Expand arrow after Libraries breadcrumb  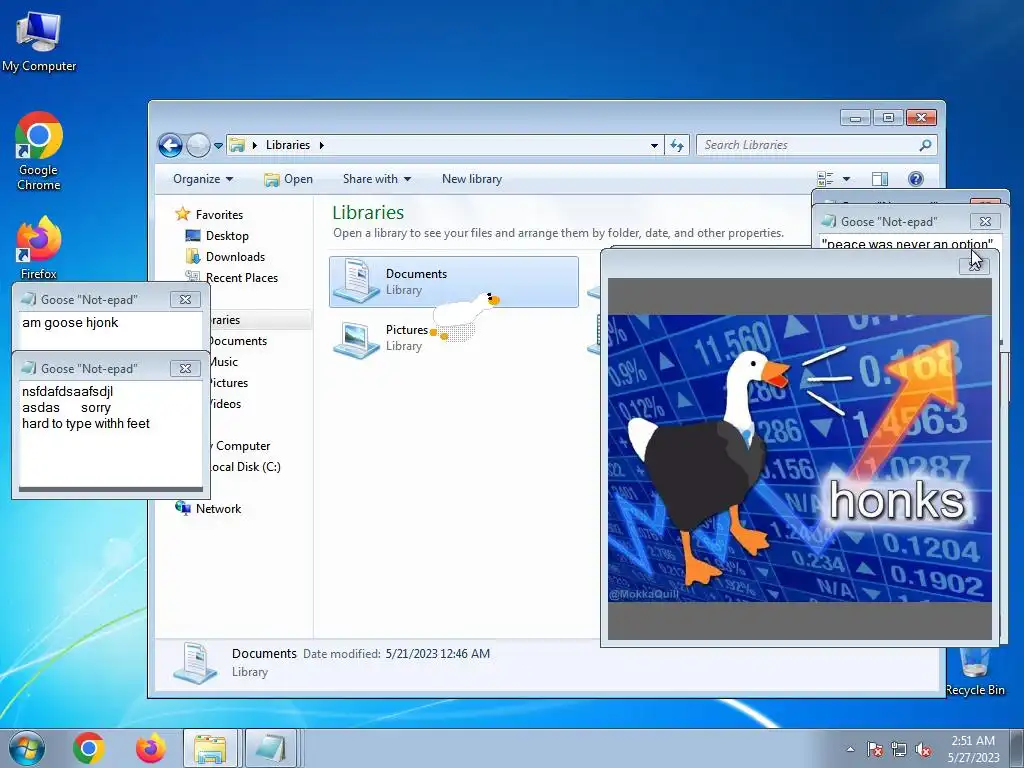[321, 145]
